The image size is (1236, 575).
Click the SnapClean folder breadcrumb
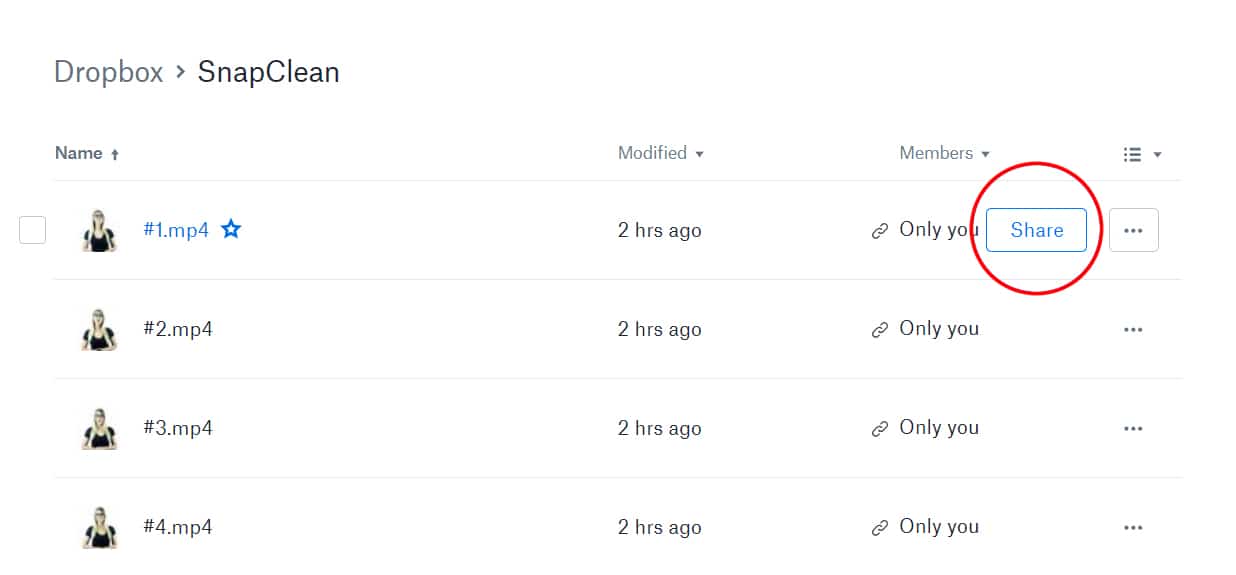(x=269, y=72)
